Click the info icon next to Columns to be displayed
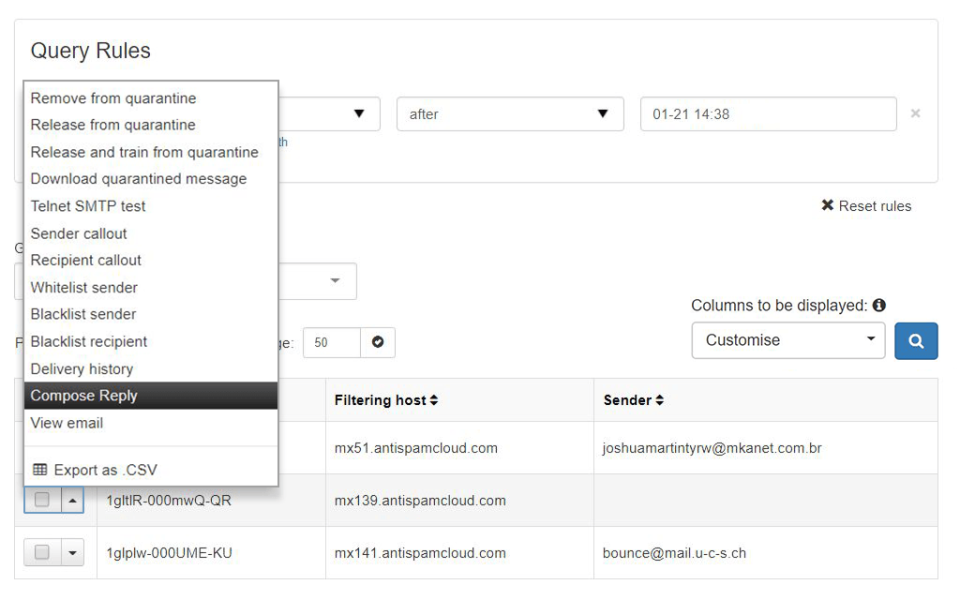 [879, 305]
